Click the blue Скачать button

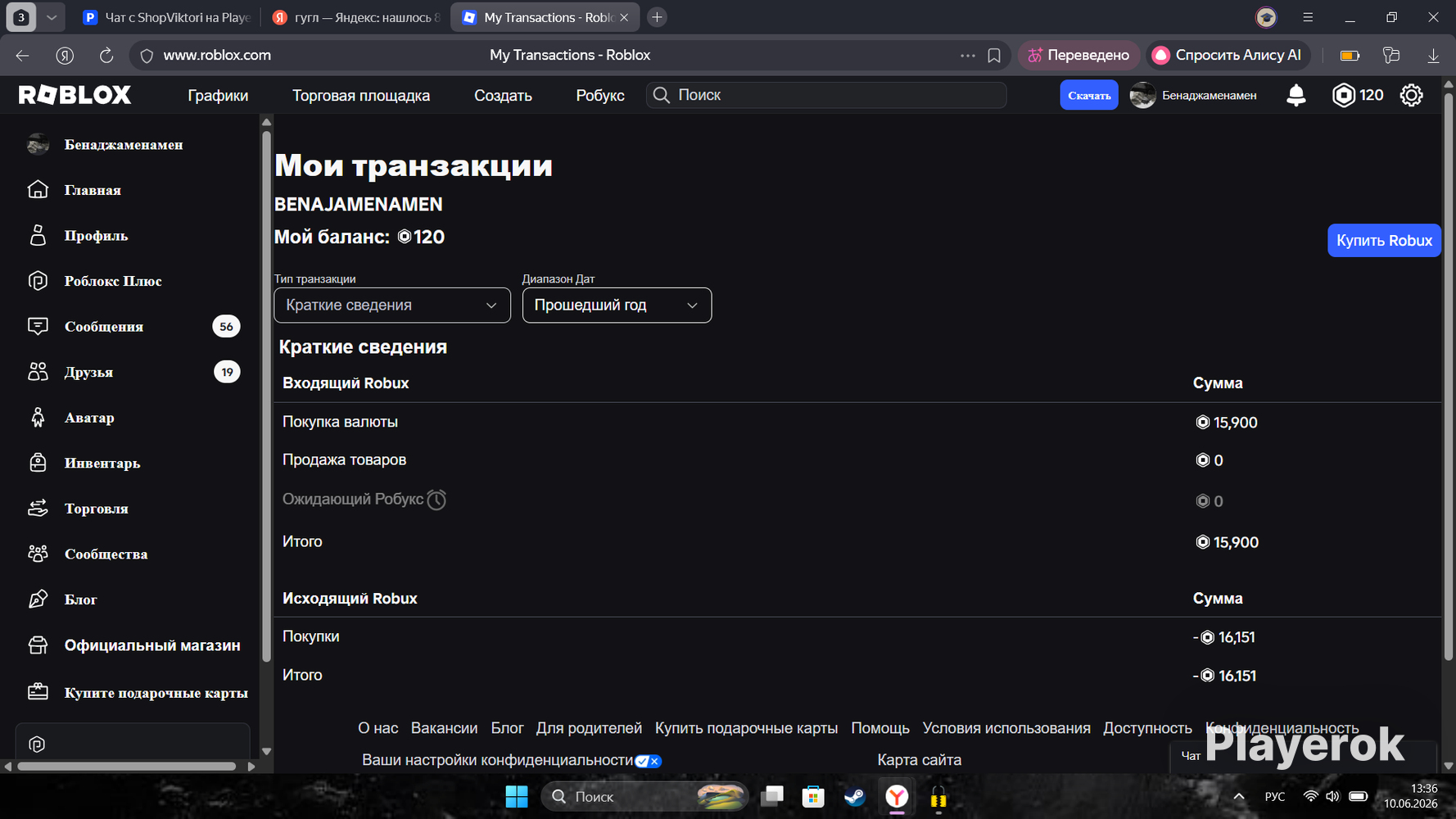pos(1089,95)
